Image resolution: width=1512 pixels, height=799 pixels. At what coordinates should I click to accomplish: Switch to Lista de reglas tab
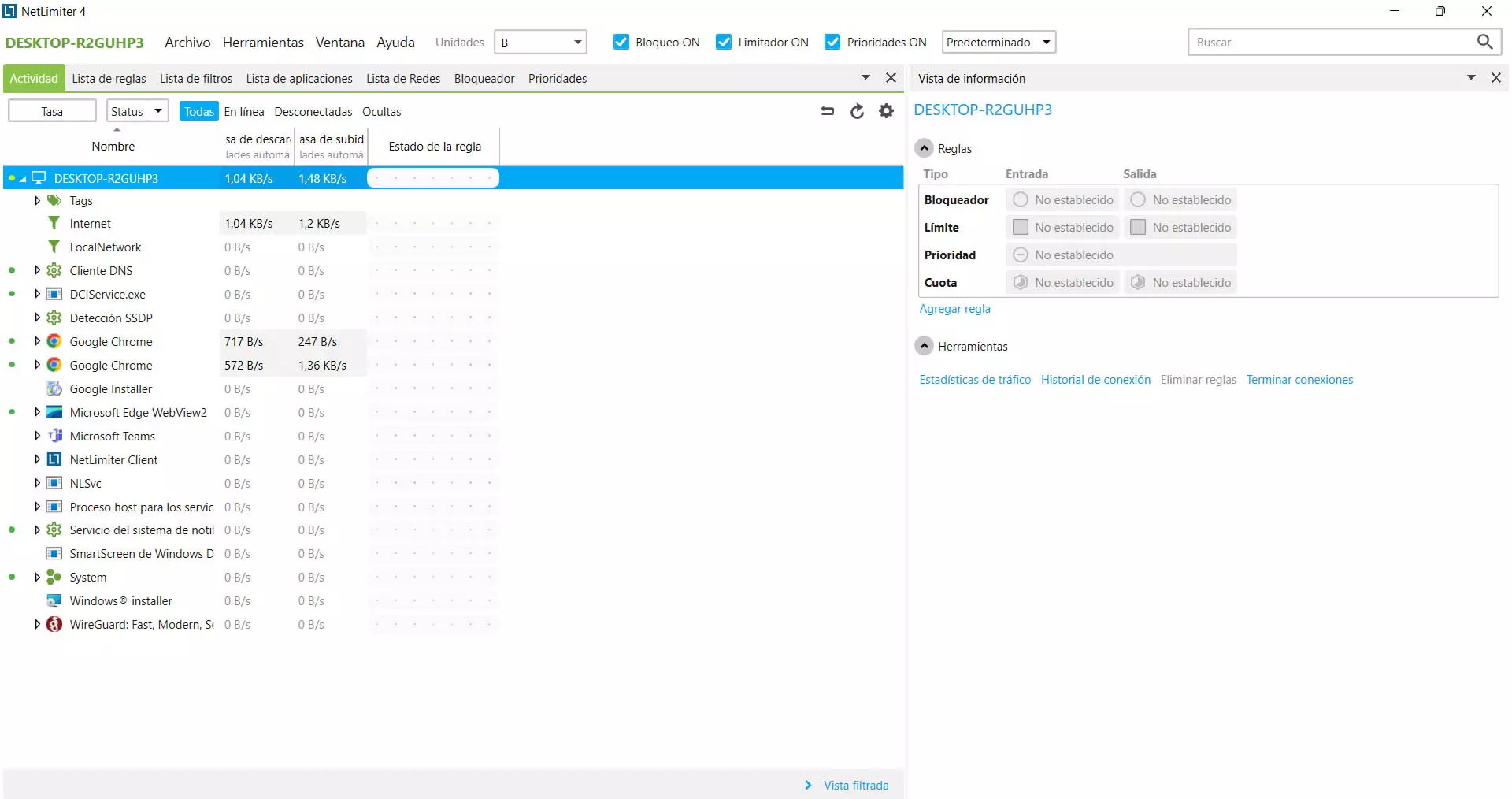pyautogui.click(x=109, y=78)
